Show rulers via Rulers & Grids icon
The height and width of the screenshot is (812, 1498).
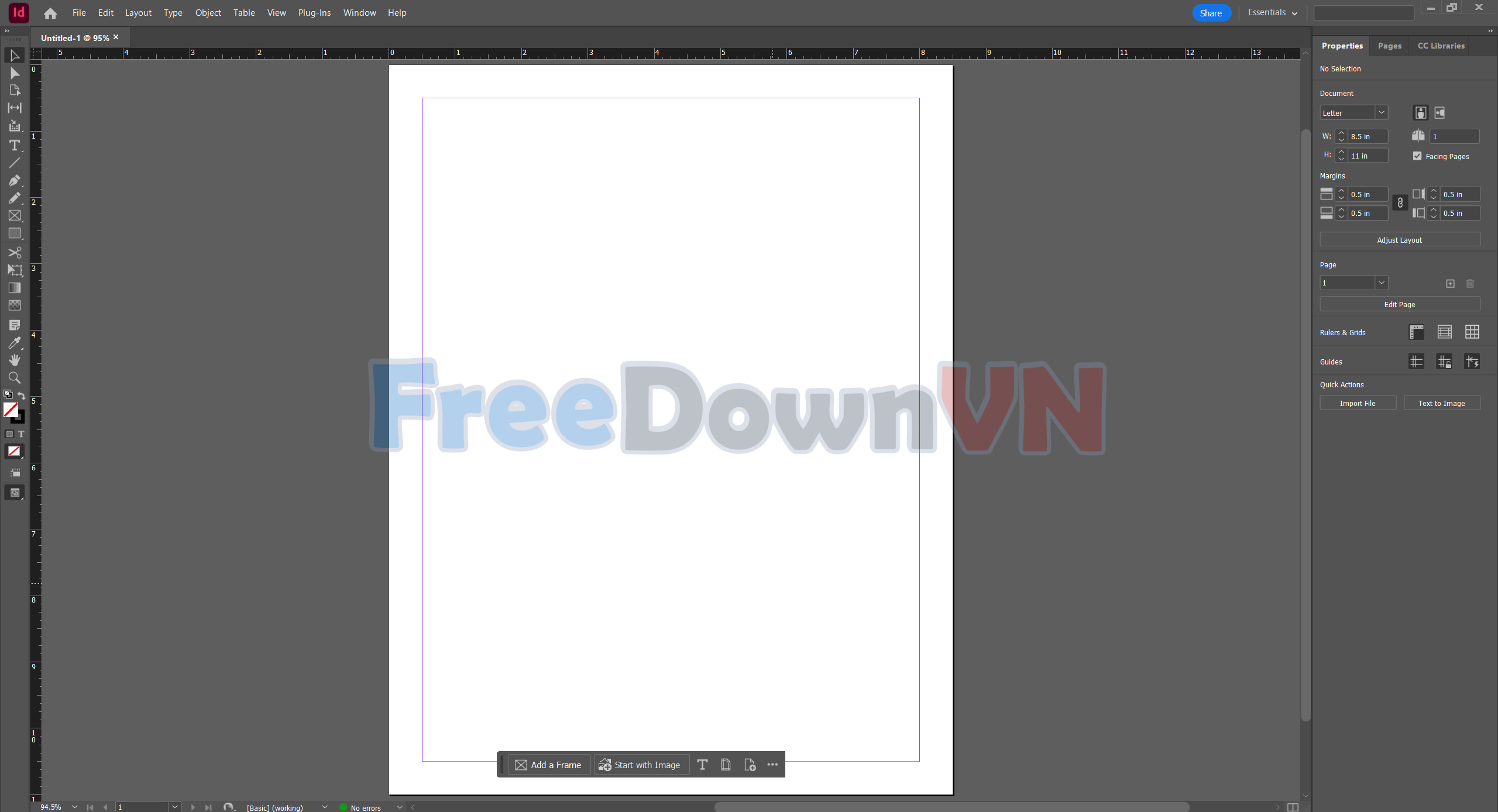1416,332
